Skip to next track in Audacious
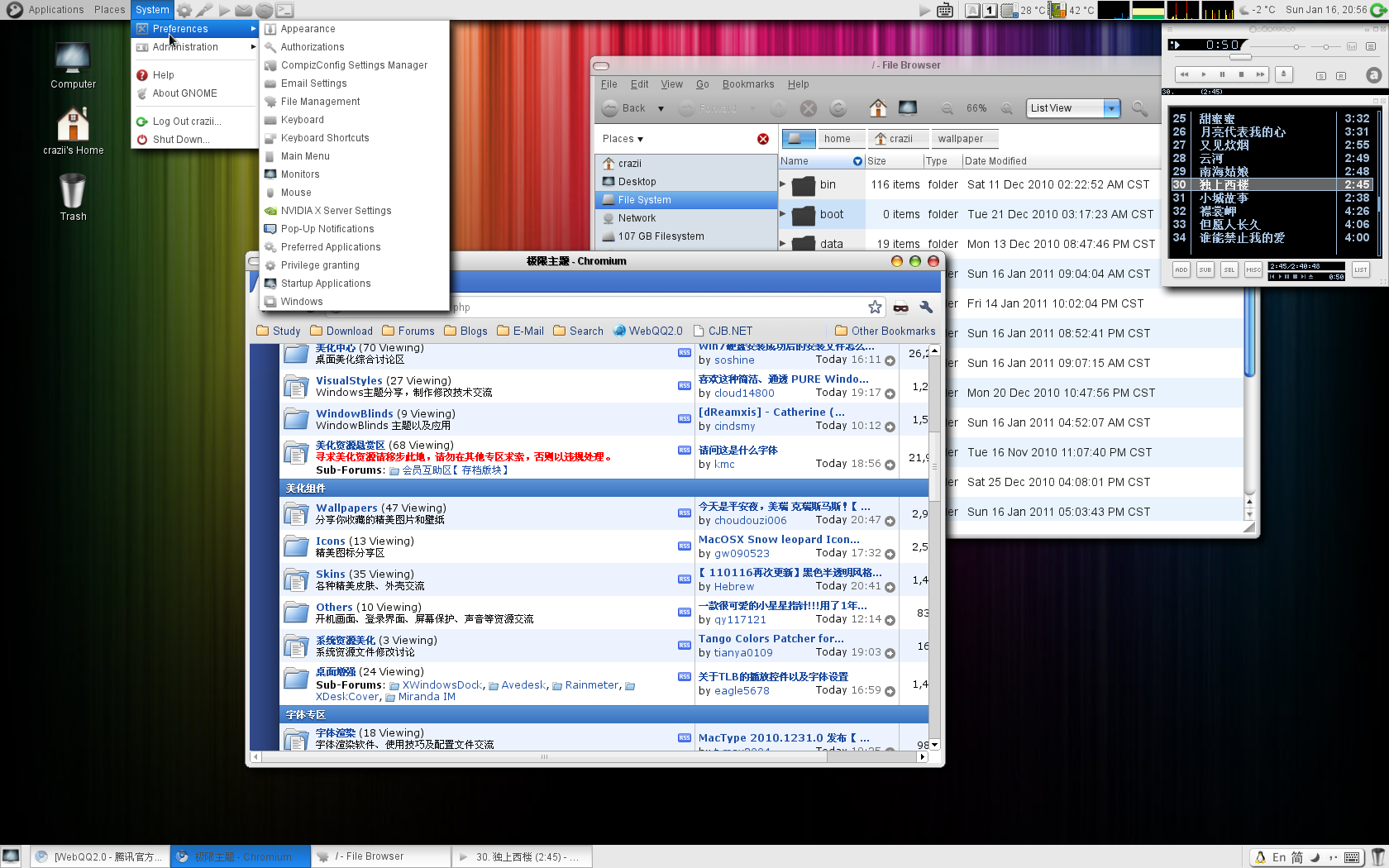The width and height of the screenshot is (1389, 868). tap(1260, 74)
